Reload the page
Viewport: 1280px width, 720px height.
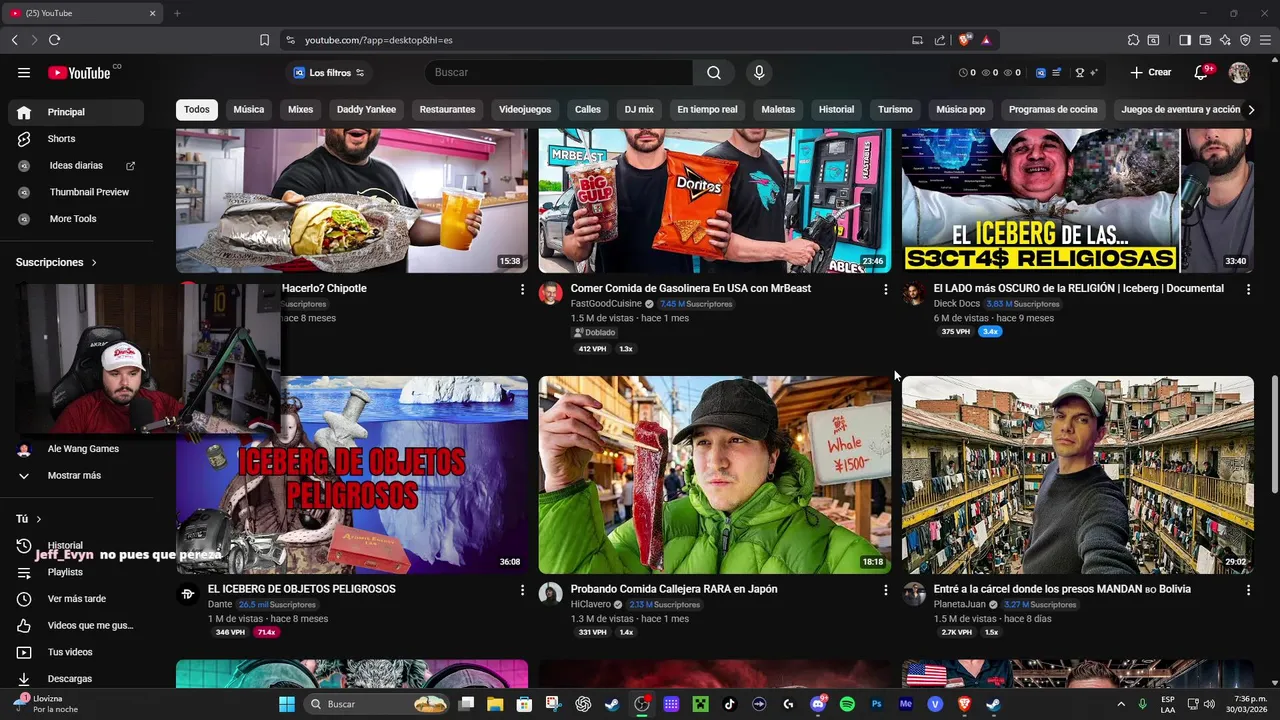point(54,40)
